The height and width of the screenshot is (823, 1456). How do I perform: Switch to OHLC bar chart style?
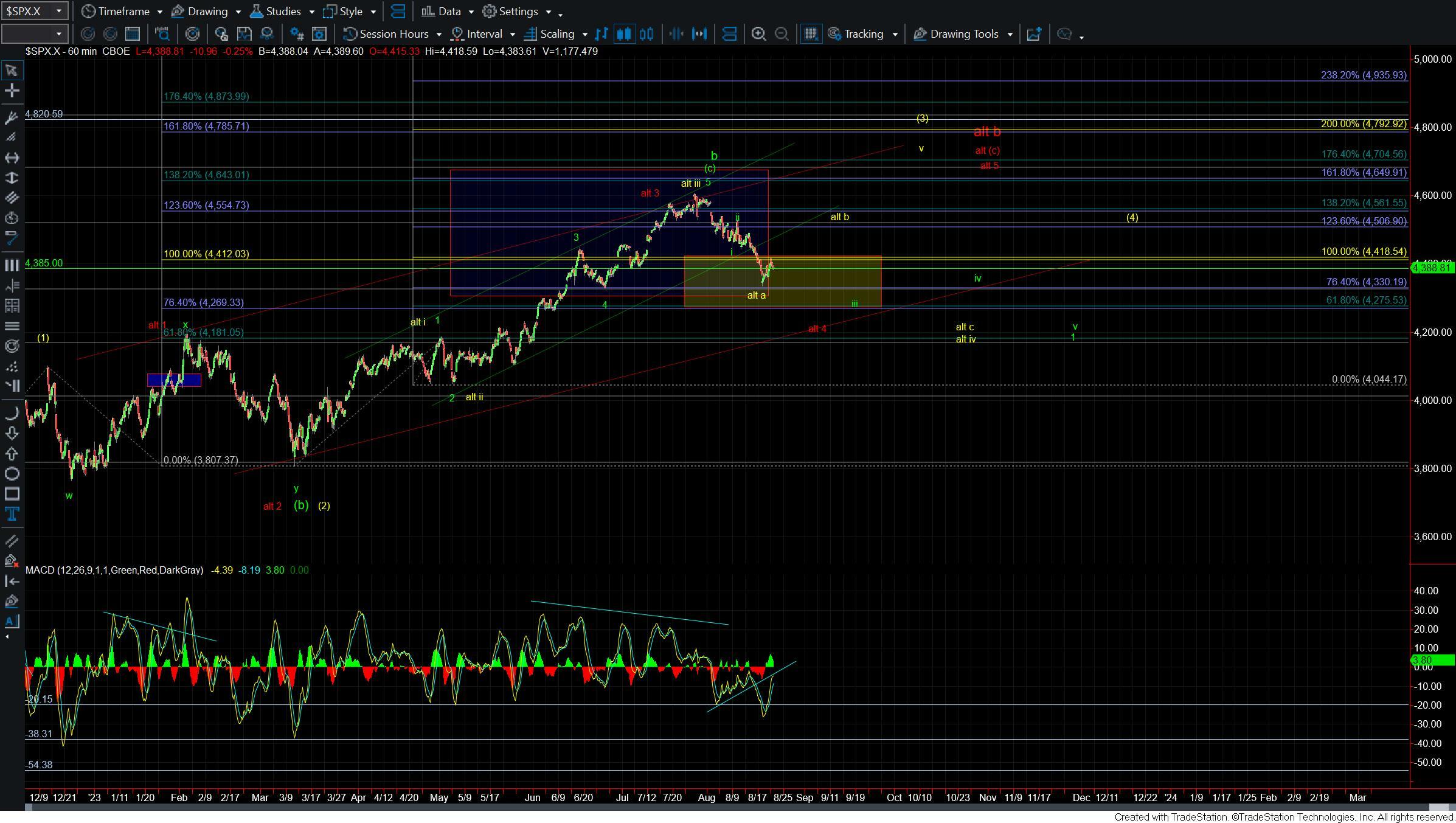[601, 34]
